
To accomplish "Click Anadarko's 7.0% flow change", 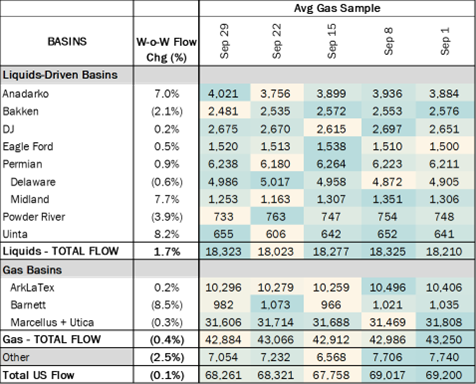I will [167, 94].
